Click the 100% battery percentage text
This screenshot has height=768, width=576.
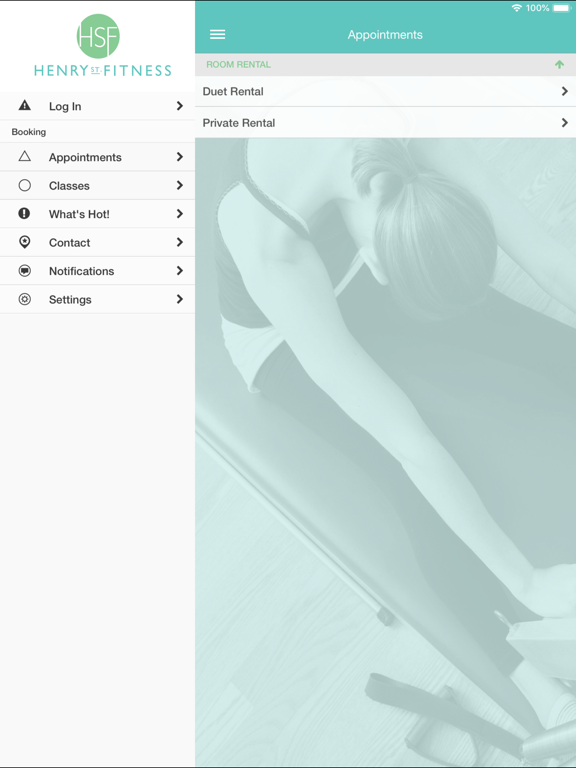pos(537,8)
